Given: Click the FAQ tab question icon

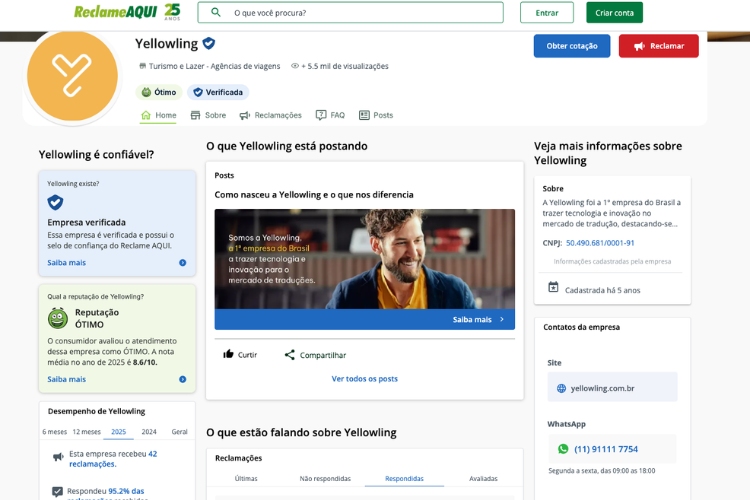Looking at the screenshot, I should (321, 115).
